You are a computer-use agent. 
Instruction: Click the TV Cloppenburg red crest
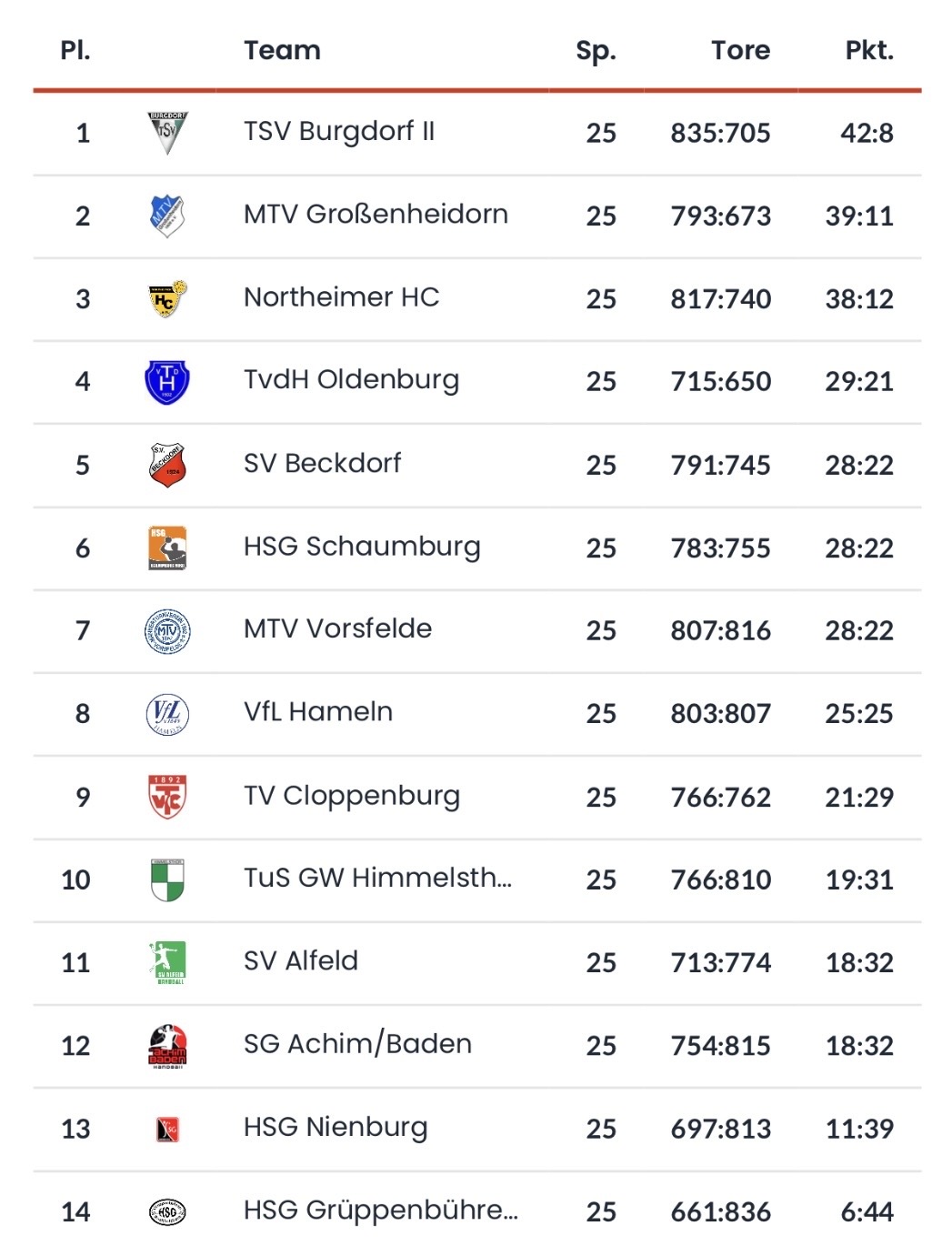pyautogui.click(x=167, y=797)
